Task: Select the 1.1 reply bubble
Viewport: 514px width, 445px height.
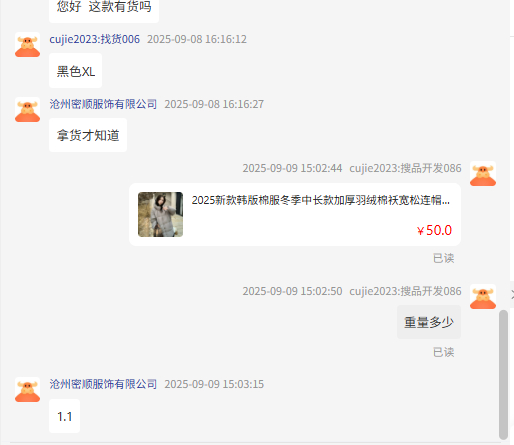Action: coord(65,416)
